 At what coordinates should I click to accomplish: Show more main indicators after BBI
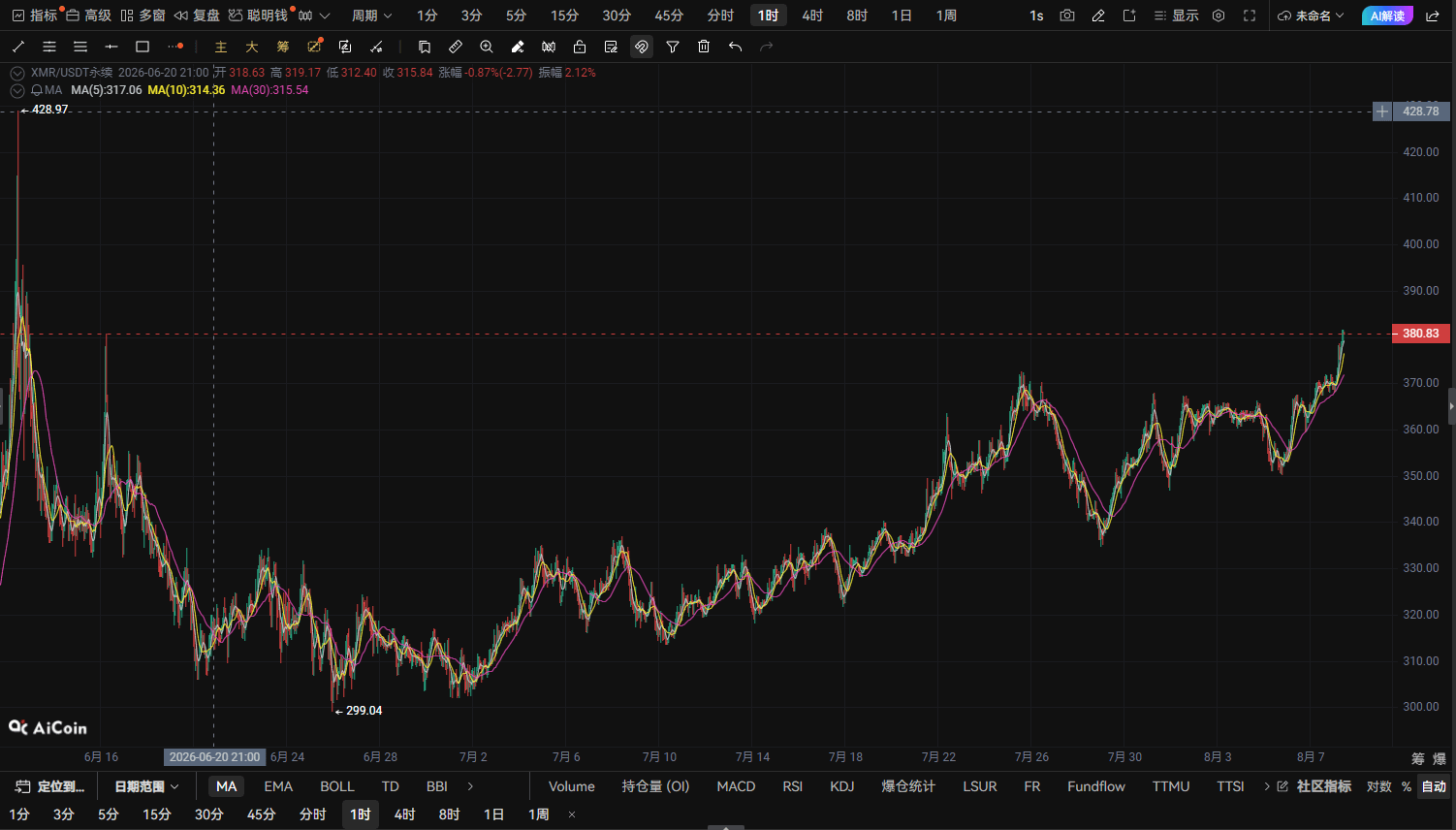coord(471,786)
